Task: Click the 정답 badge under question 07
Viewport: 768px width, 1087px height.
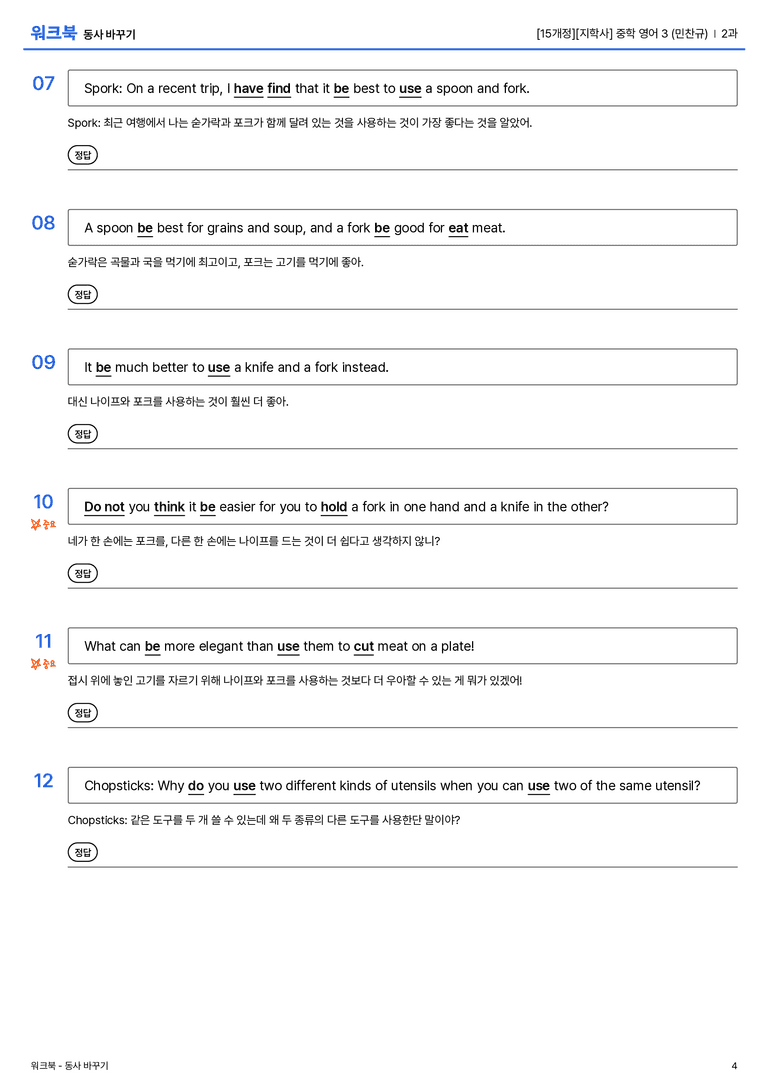Action: [82, 155]
